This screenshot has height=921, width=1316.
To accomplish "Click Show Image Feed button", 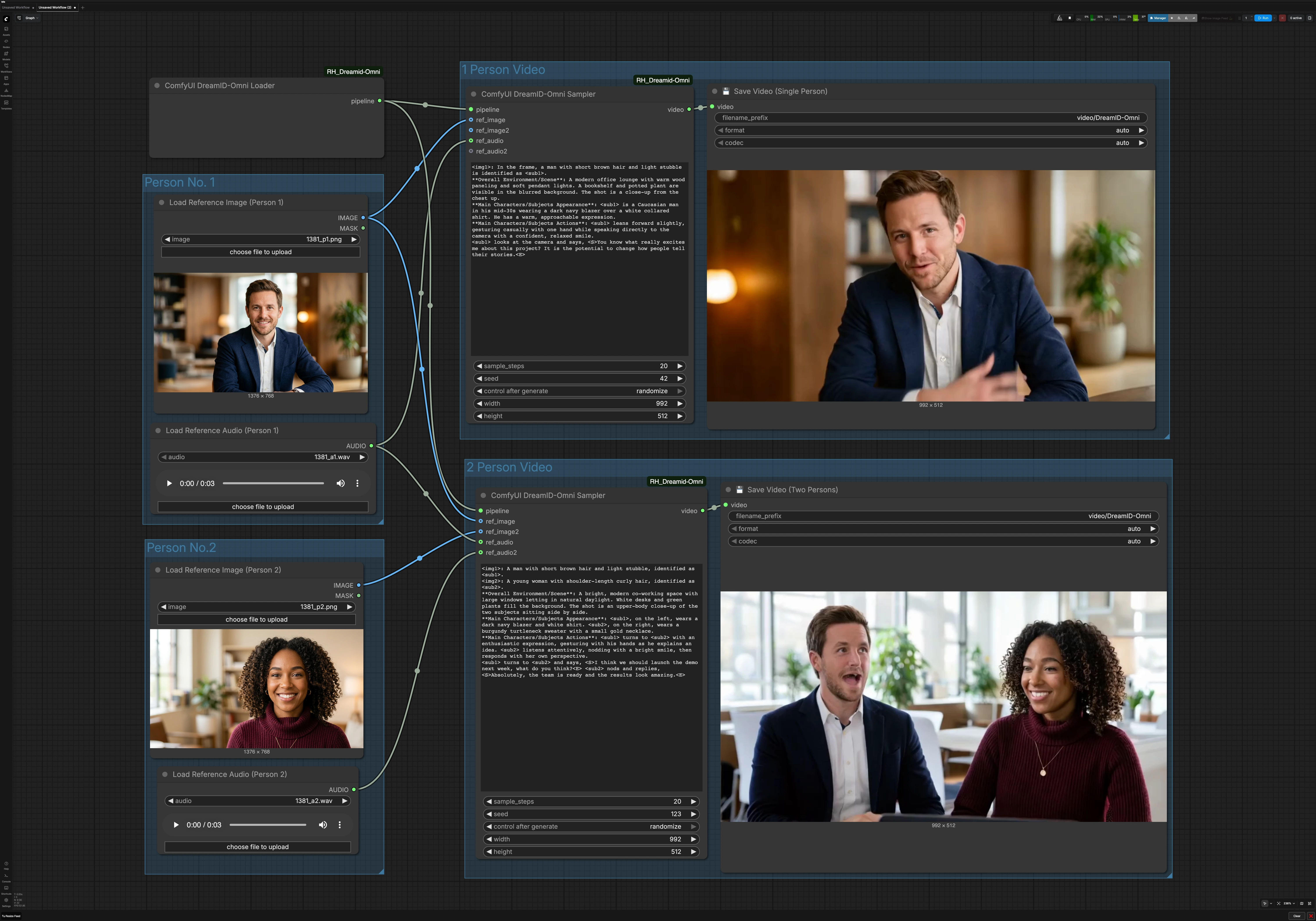I will click(x=1217, y=18).
